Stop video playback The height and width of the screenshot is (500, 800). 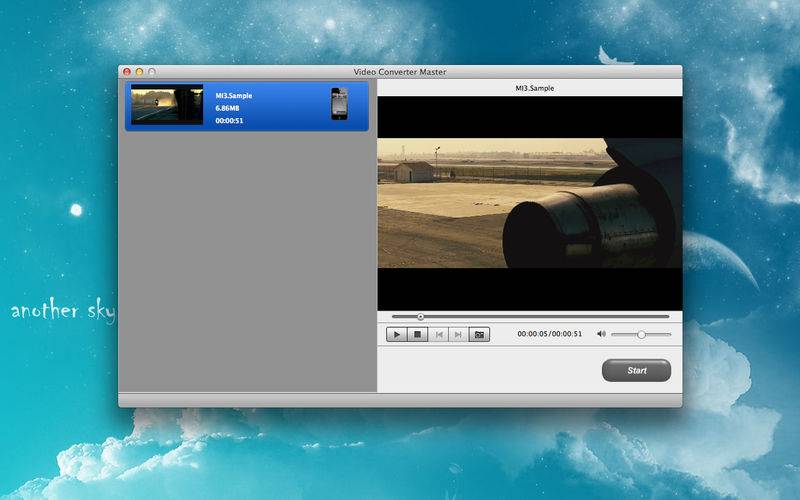pos(418,334)
